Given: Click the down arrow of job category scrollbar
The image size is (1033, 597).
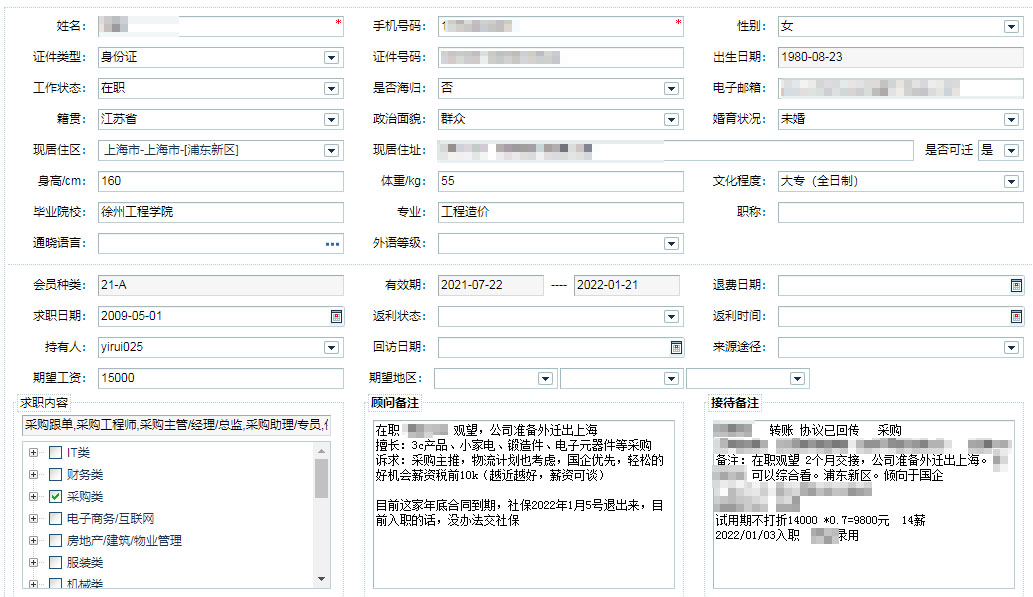Looking at the screenshot, I should coord(321,579).
